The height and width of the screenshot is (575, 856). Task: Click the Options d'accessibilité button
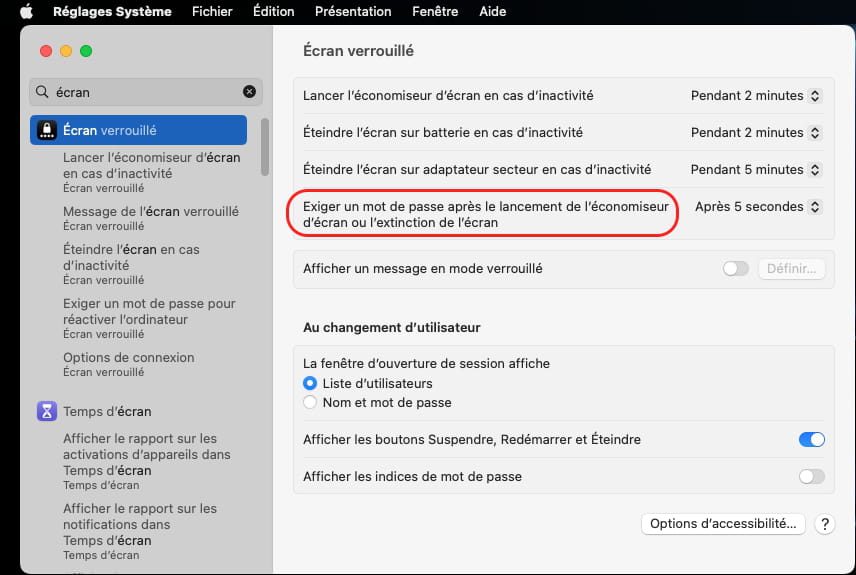[x=723, y=524]
